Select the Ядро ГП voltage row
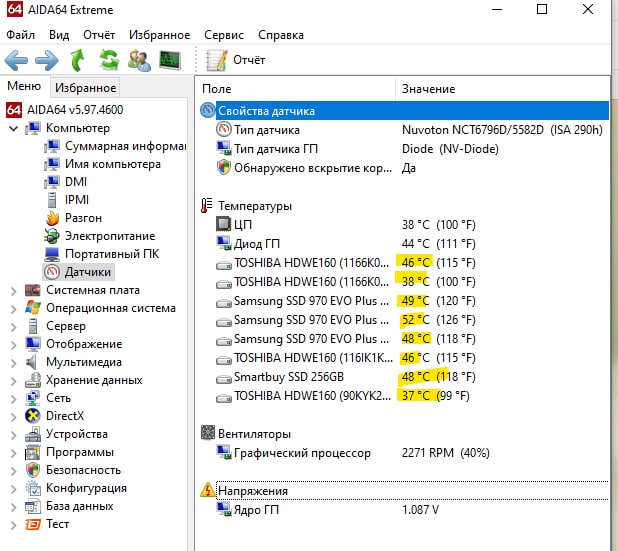Viewport: 618px width, 551px height. [404, 510]
